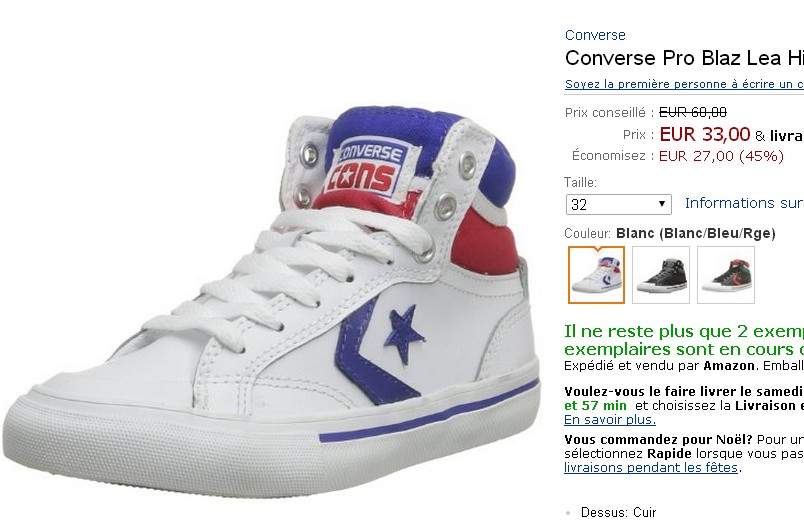Open the 'livraisons pendant les fêtes' link

click(651, 467)
